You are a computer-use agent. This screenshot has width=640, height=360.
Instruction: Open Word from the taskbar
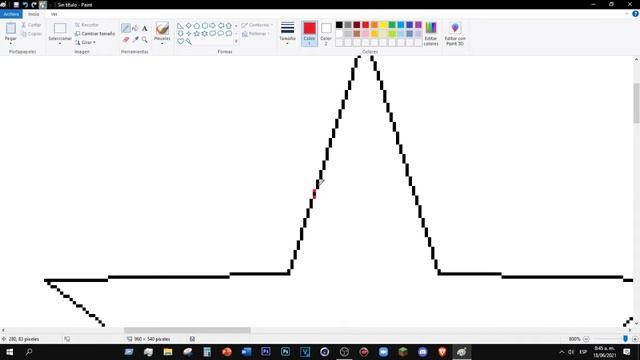pyautogui.click(x=246, y=352)
